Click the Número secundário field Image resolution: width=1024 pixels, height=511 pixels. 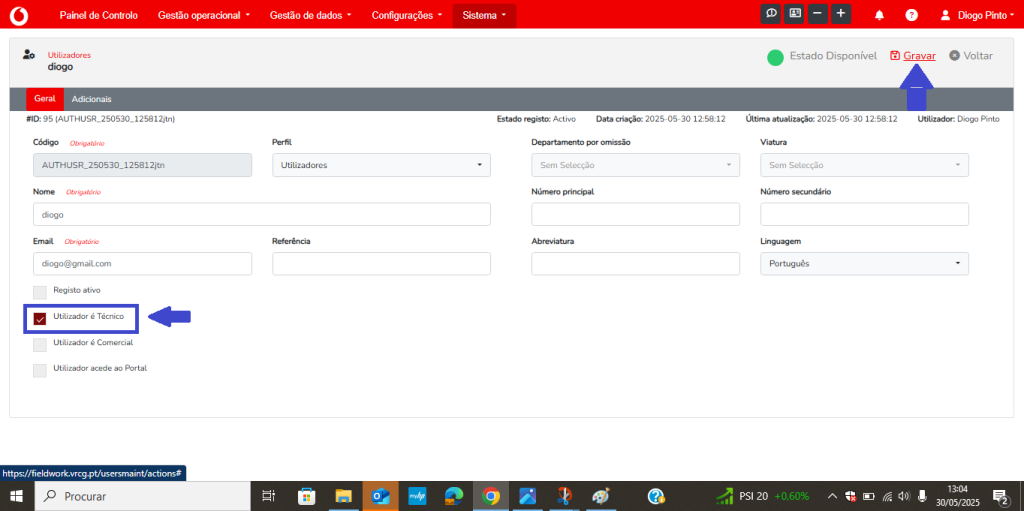click(864, 214)
